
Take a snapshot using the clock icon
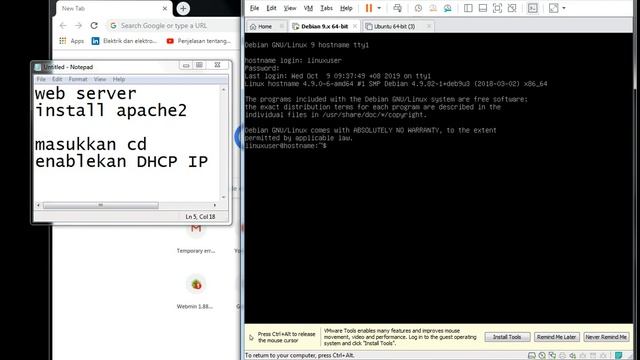click(x=418, y=8)
